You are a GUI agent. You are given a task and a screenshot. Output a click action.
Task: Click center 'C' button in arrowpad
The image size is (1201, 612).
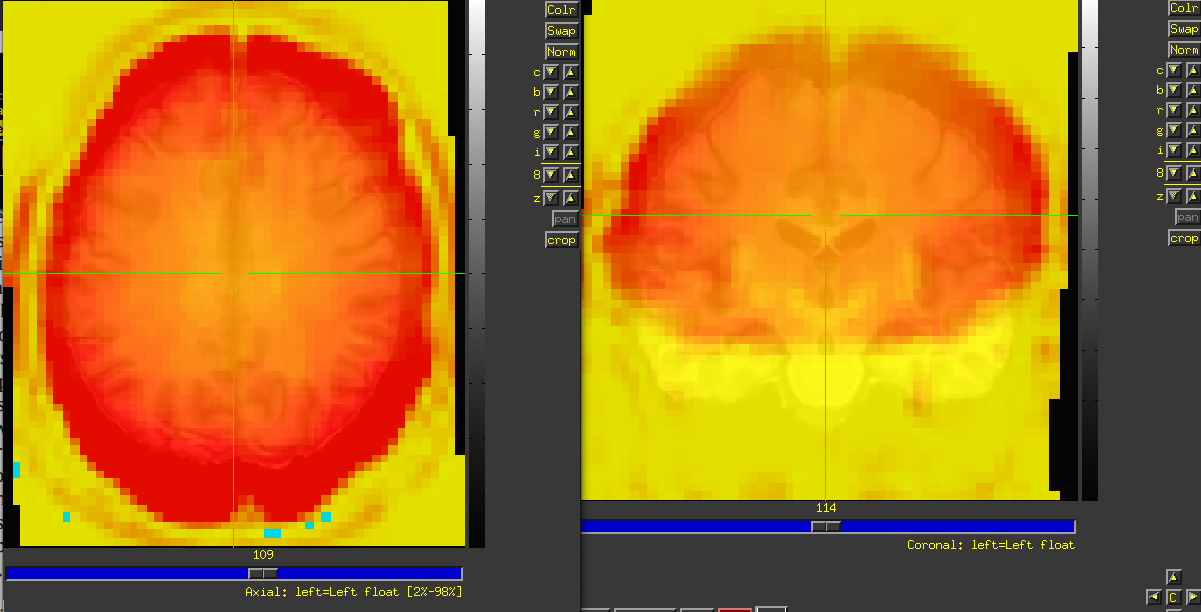[x=1173, y=597]
